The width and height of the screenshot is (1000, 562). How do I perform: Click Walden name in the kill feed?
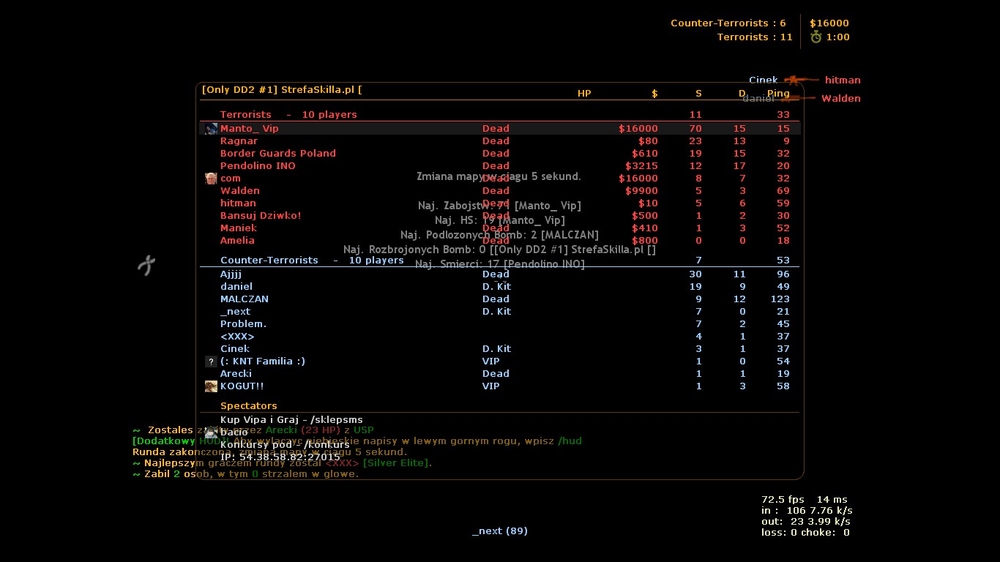point(841,98)
